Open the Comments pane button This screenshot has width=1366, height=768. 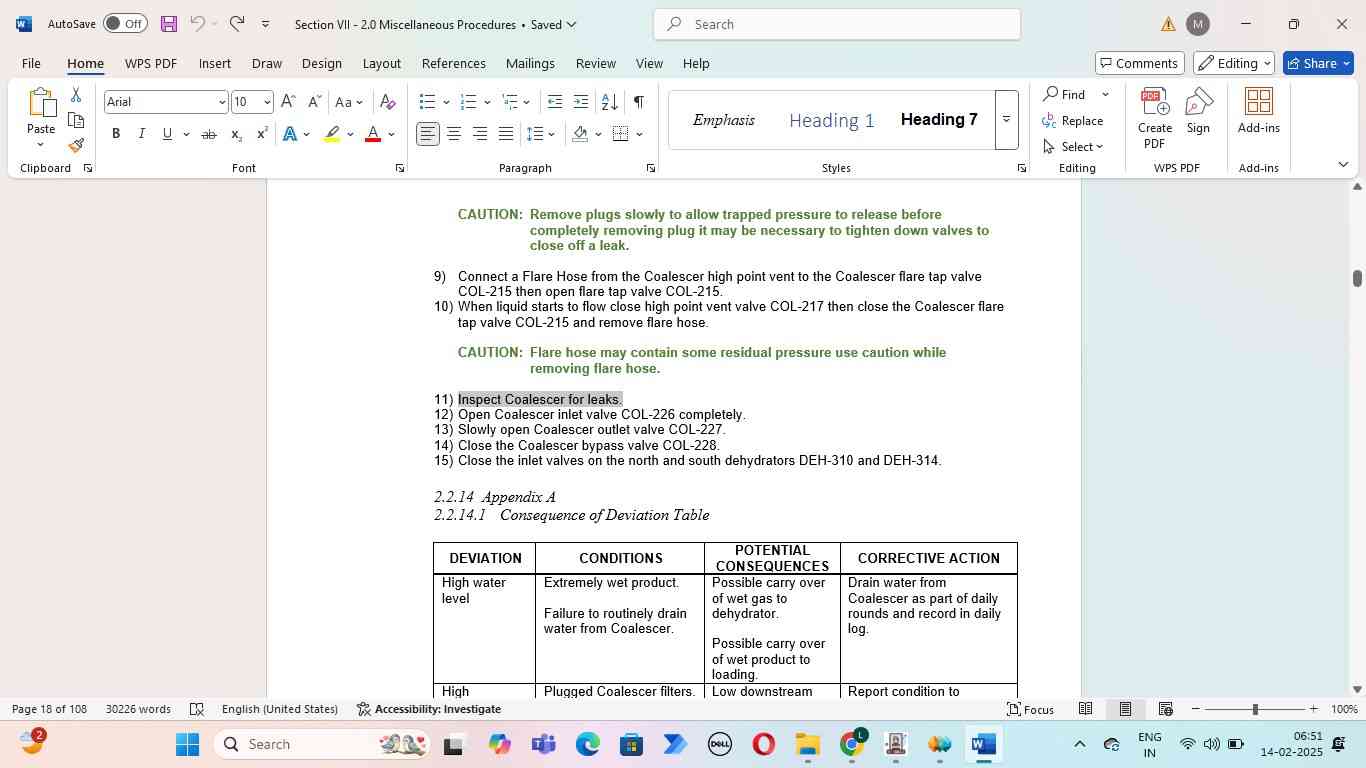1140,63
